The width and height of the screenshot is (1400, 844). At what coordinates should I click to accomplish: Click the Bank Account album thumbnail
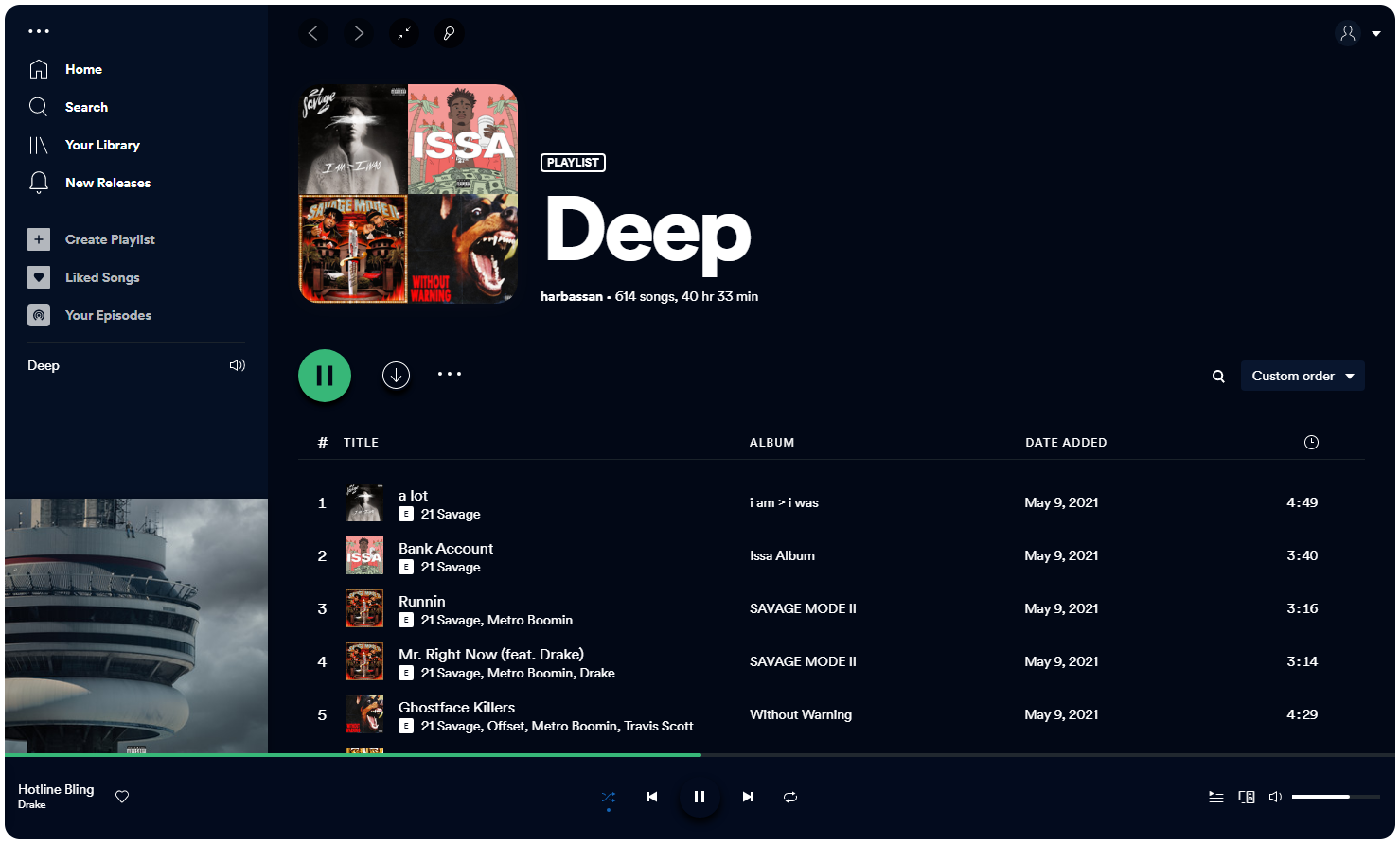364,555
